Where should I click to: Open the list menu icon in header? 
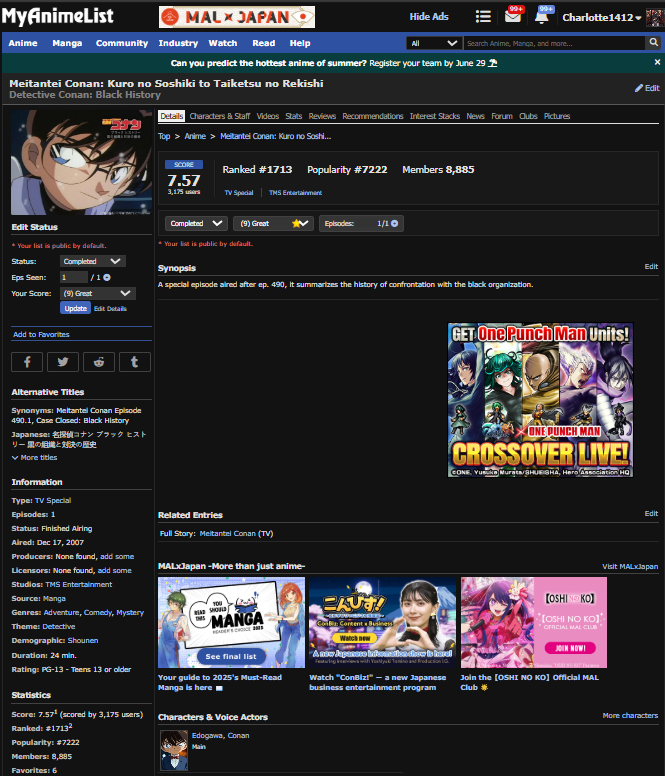[484, 17]
